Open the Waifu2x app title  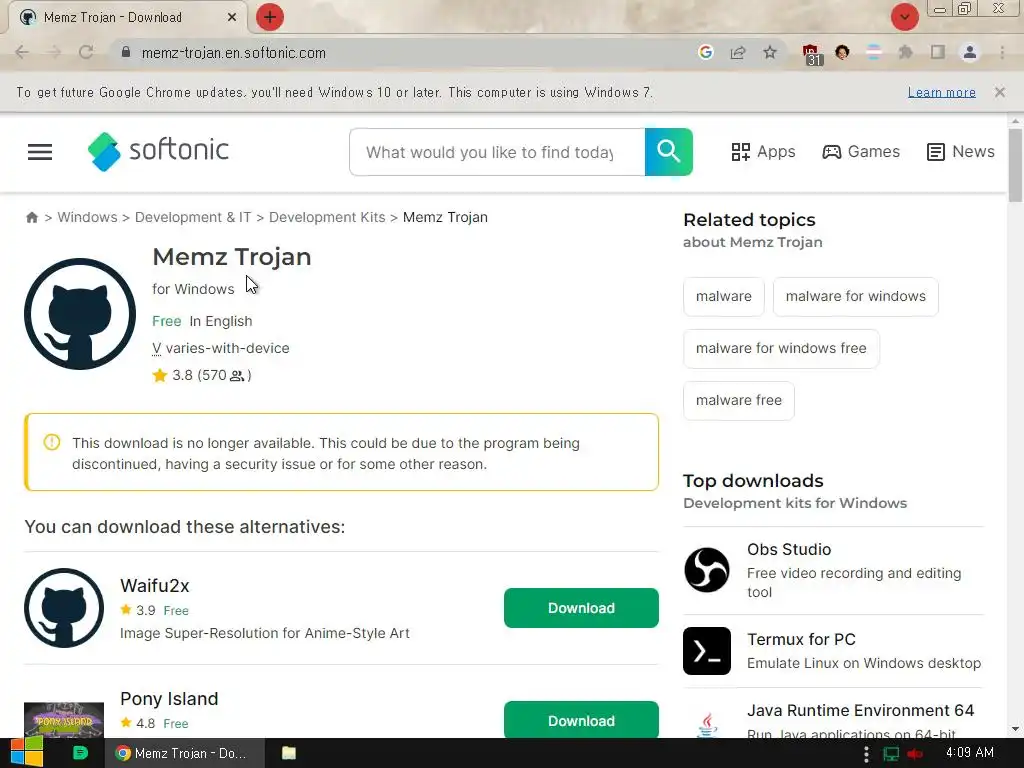(x=155, y=586)
